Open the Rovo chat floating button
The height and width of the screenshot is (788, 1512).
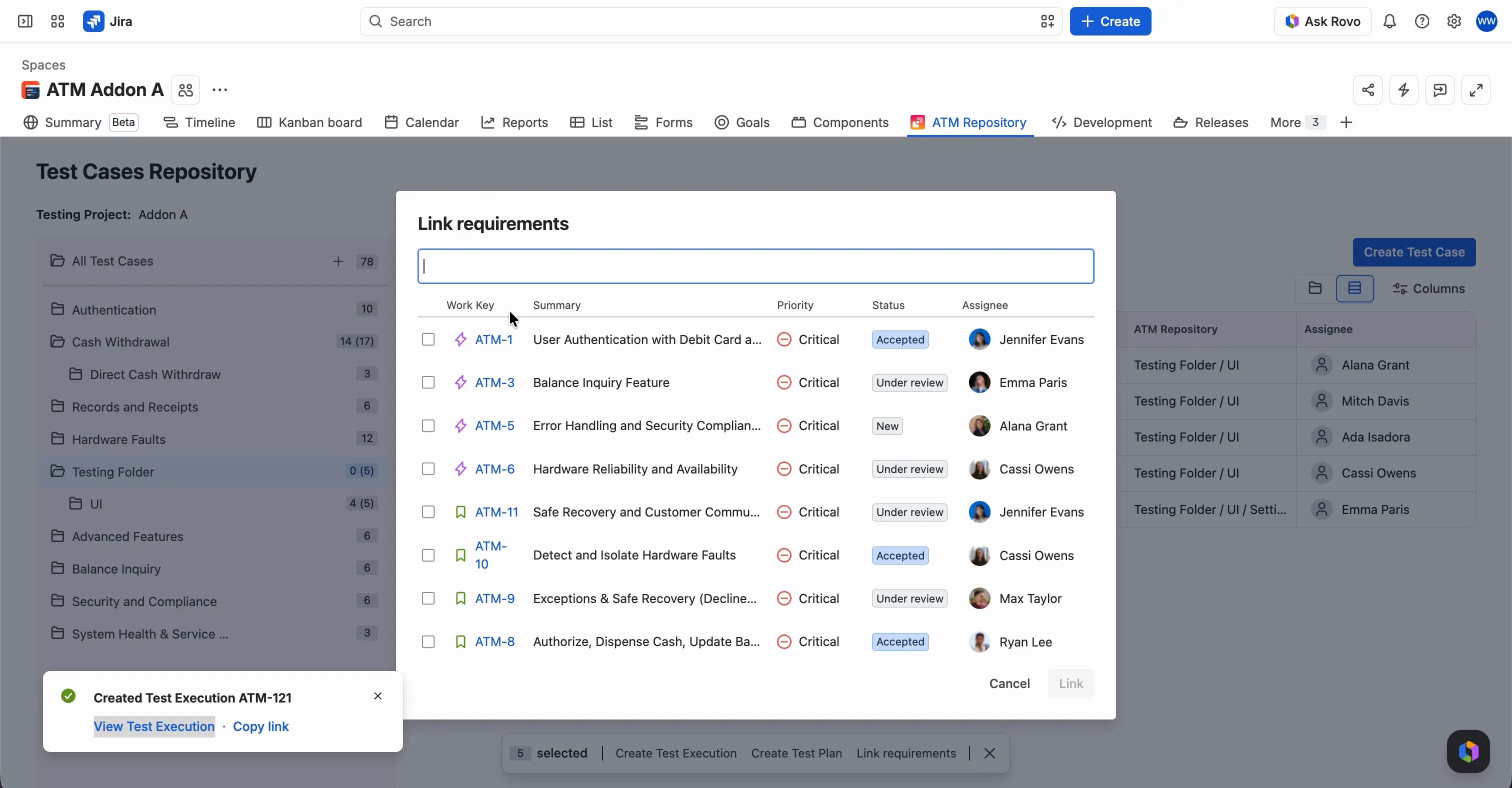click(x=1468, y=751)
